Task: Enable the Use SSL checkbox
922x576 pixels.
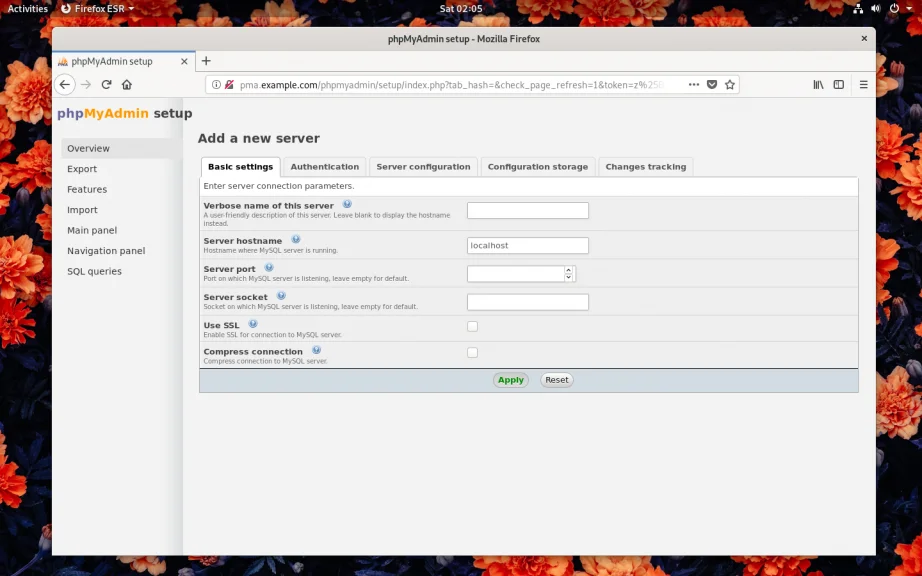Action: [472, 326]
